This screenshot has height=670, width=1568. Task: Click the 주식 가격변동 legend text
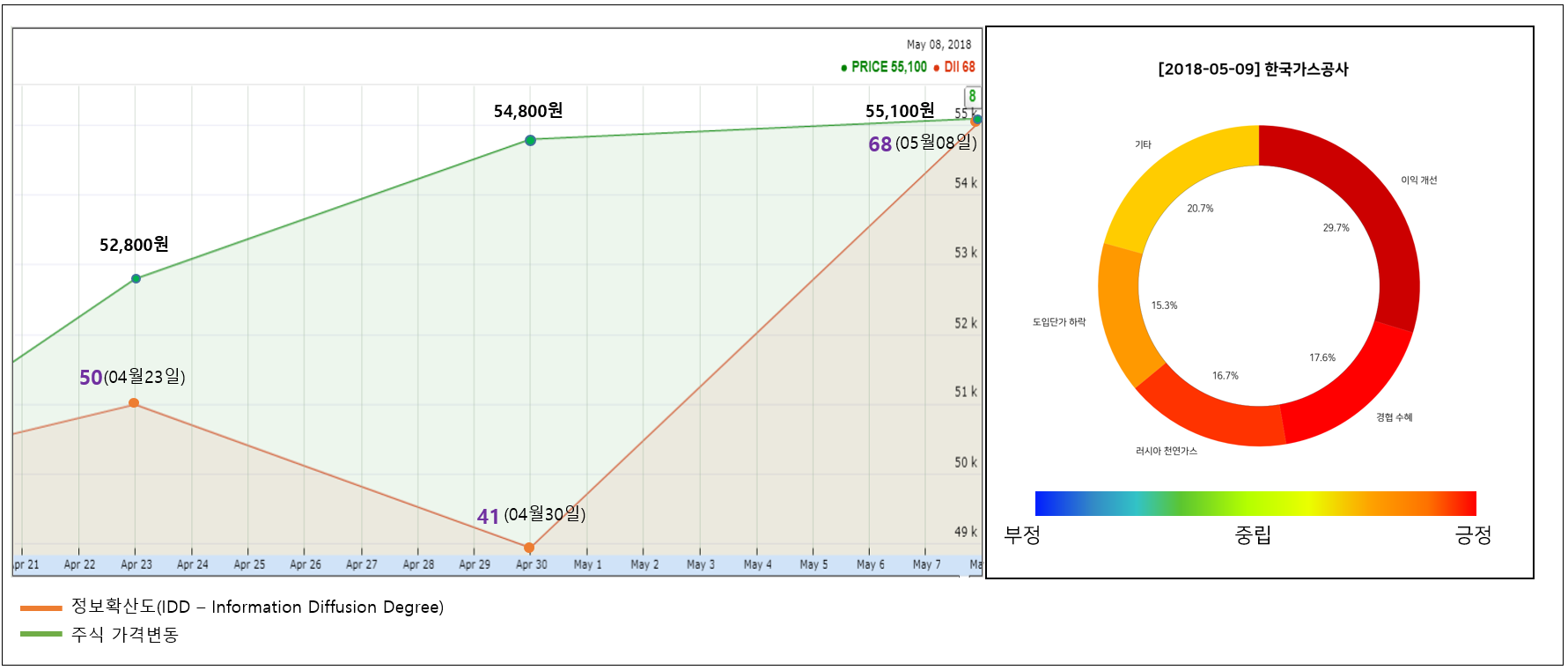click(x=125, y=634)
